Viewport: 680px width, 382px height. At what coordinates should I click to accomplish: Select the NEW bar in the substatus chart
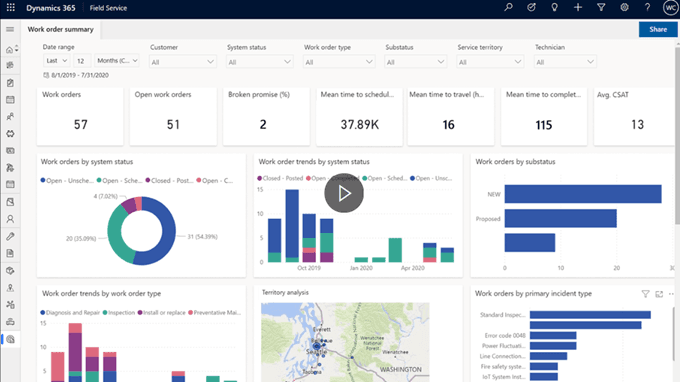pyautogui.click(x=583, y=194)
